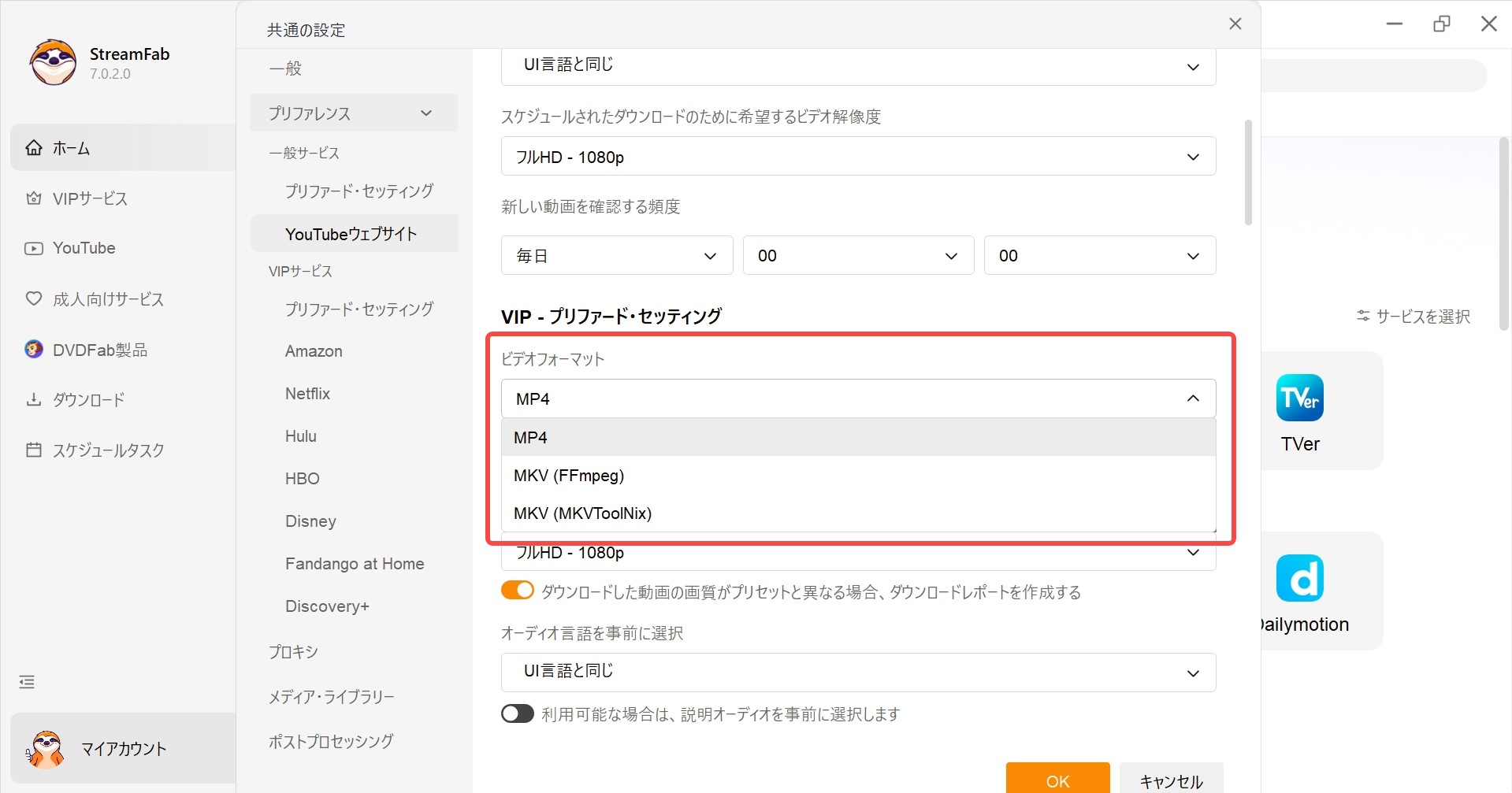Screen dimensions: 1512x793
Task: Click the heart icon for adult services
Action: coord(34,298)
